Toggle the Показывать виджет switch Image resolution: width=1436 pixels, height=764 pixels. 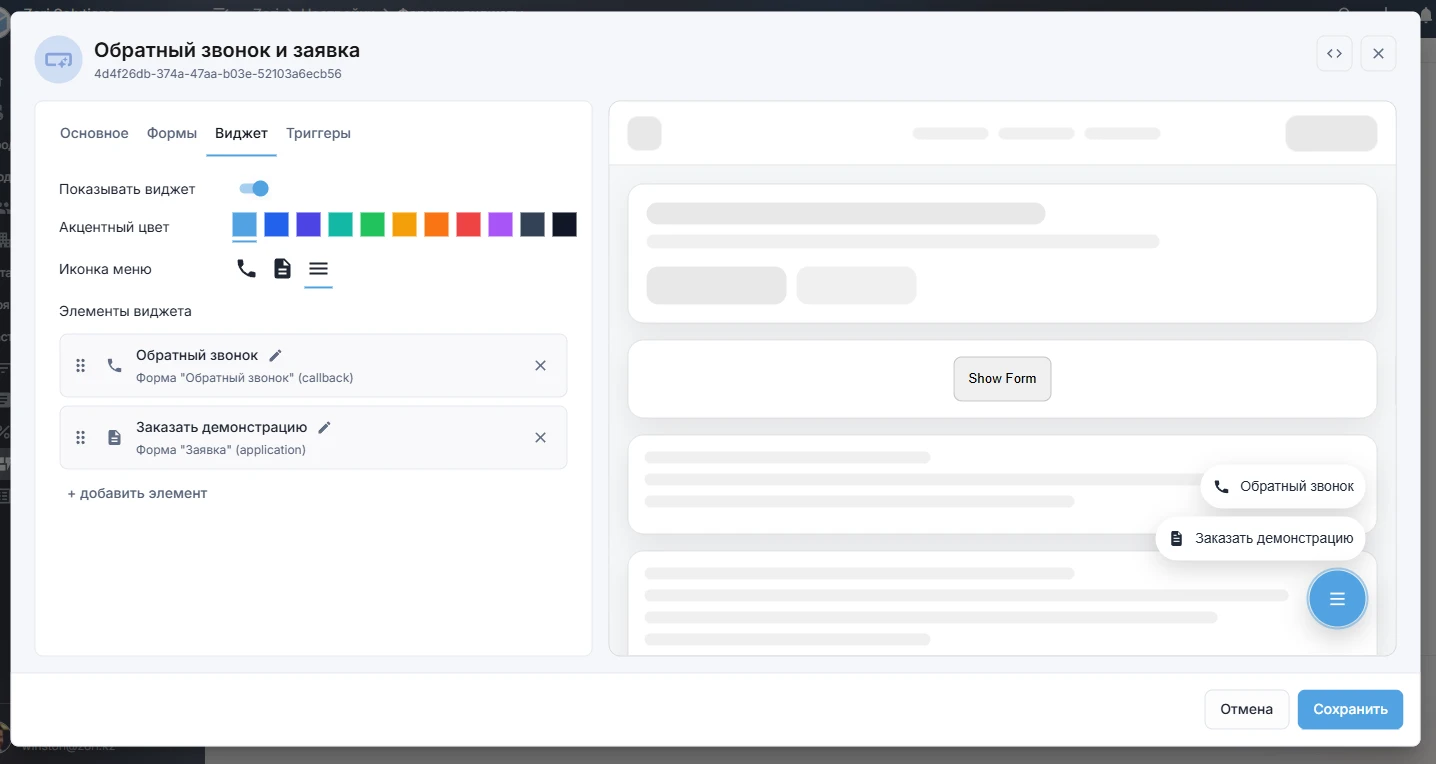point(254,189)
